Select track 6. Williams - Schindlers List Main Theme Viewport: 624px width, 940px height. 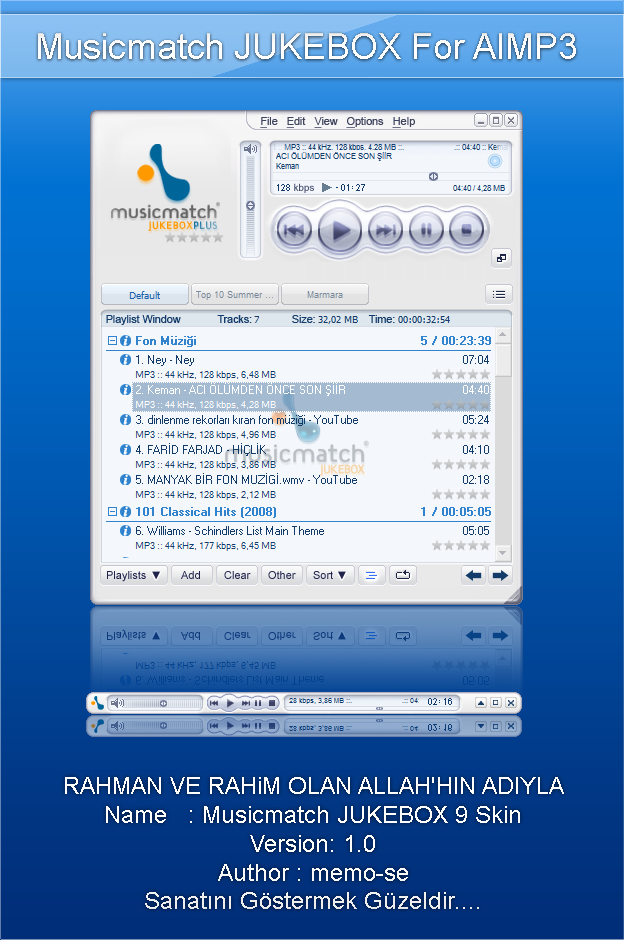point(311,538)
